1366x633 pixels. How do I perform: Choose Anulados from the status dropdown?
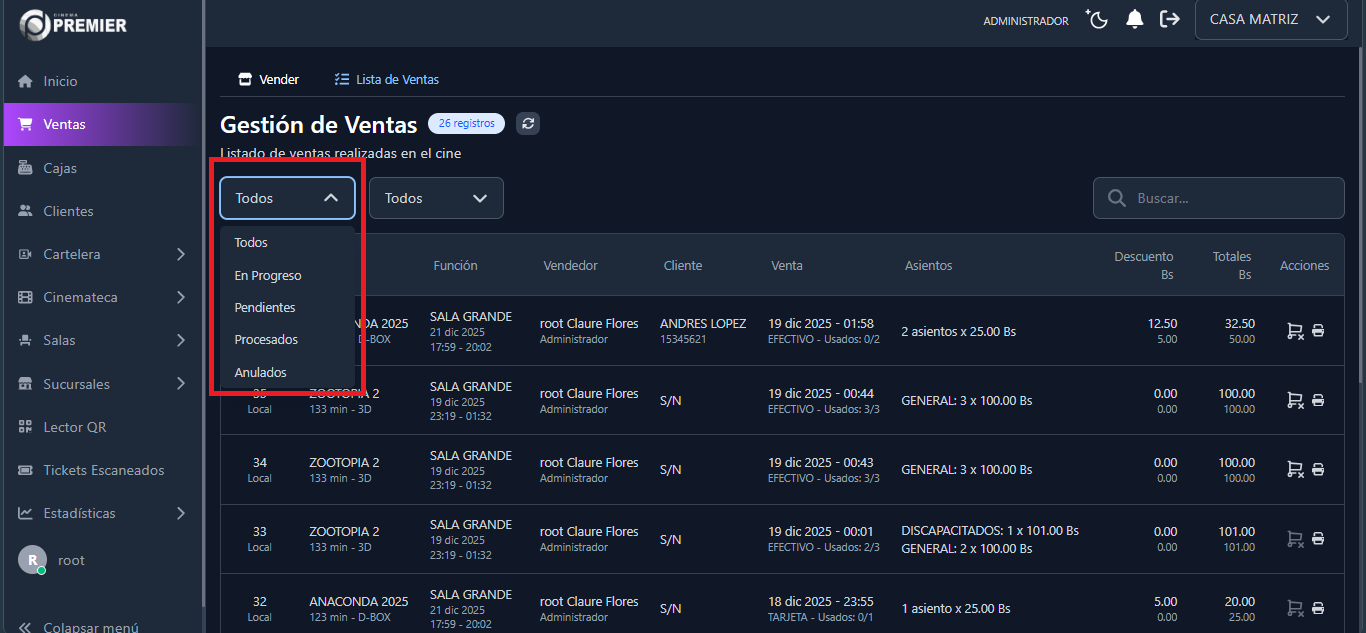pos(260,372)
